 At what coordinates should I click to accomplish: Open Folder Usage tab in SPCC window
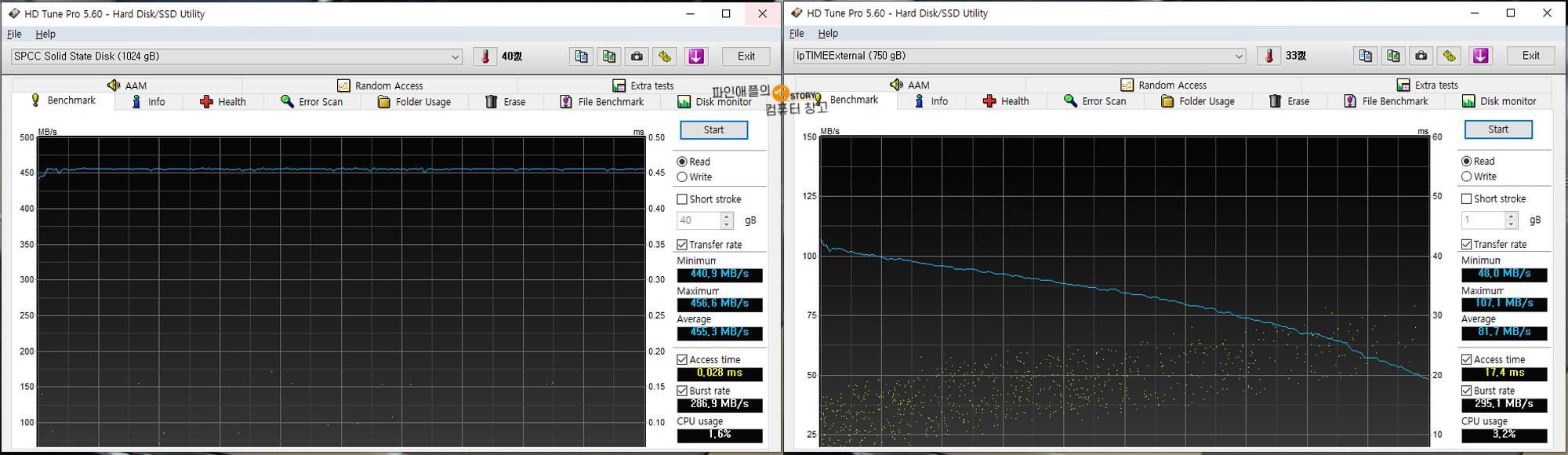[x=414, y=102]
